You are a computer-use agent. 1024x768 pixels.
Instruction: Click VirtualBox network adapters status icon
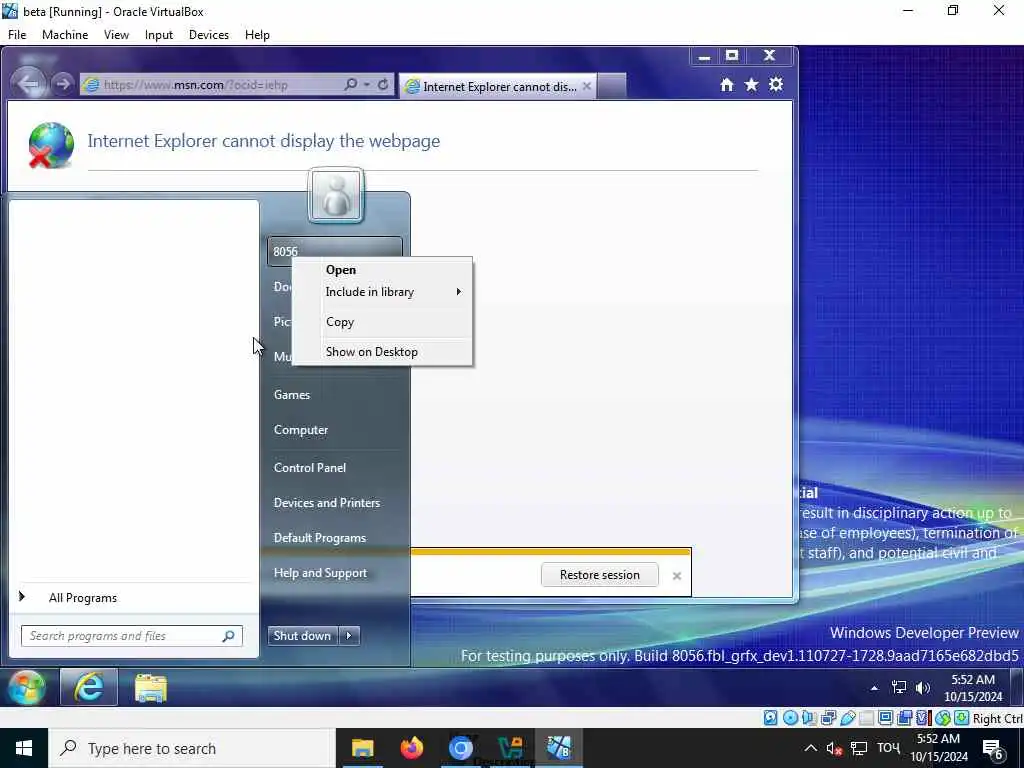tap(828, 718)
